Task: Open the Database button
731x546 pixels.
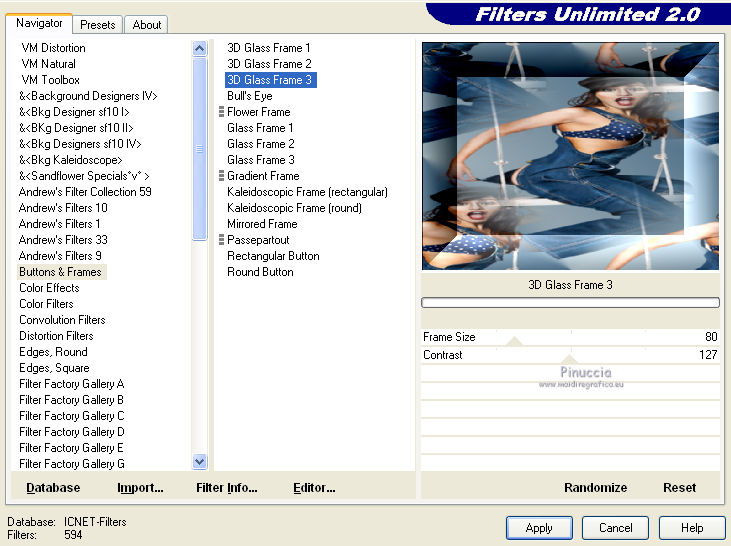Action: (53, 487)
